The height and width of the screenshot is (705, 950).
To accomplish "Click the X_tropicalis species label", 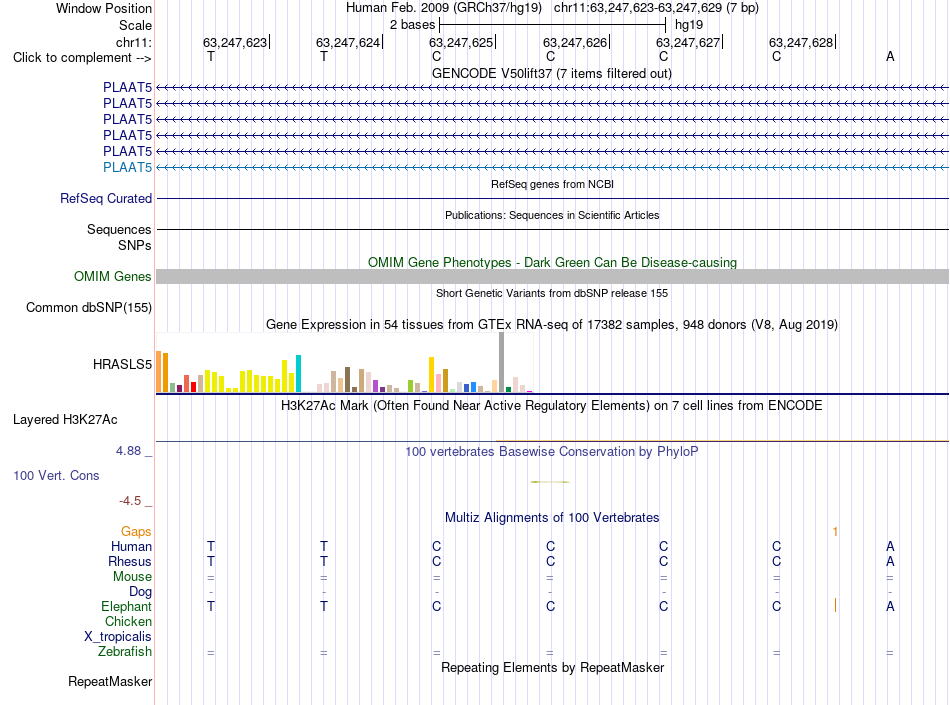I will [118, 637].
